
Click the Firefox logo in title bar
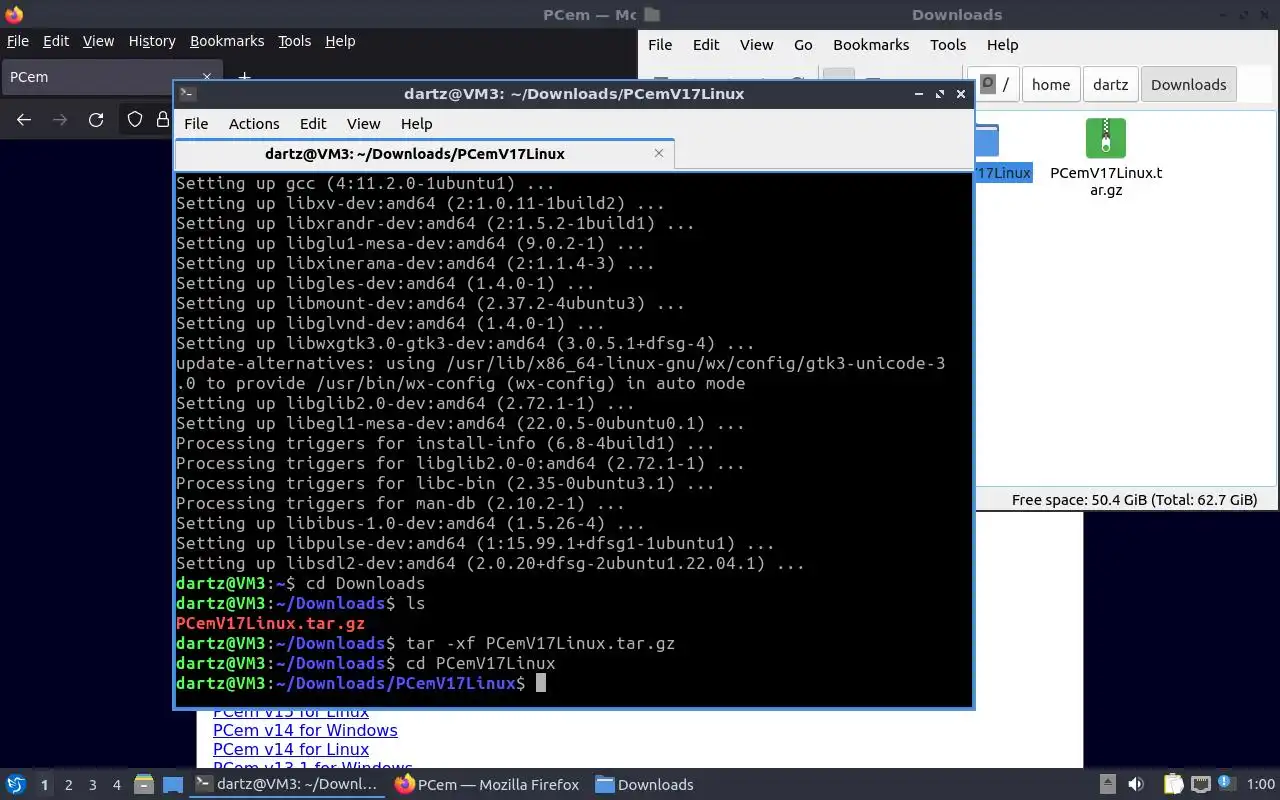click(14, 14)
